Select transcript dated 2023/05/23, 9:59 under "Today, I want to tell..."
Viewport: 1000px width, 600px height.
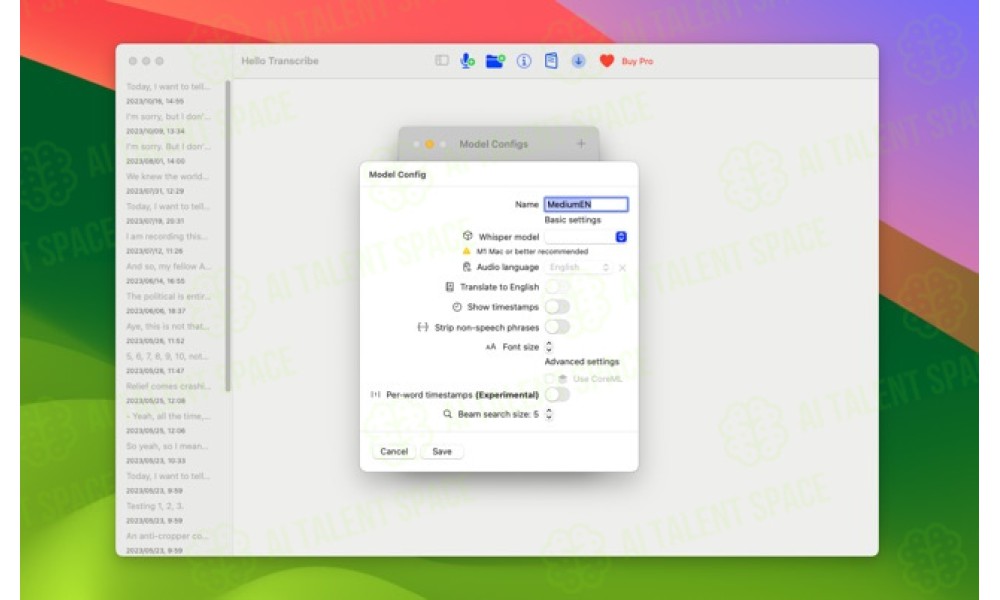tap(168, 483)
